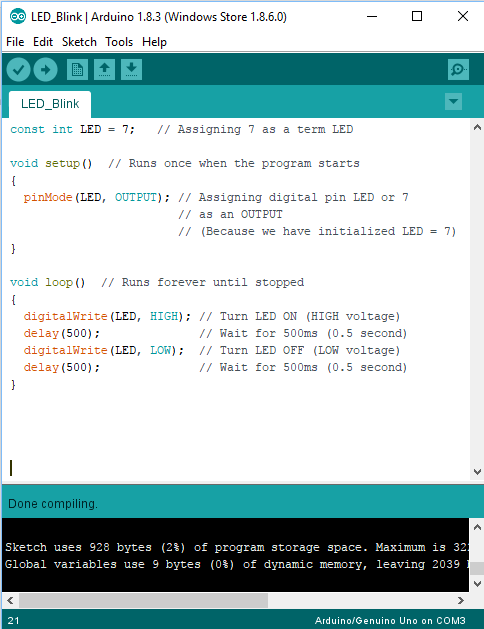This screenshot has width=484, height=629.
Task: Open the Help menu
Action: click(x=154, y=42)
